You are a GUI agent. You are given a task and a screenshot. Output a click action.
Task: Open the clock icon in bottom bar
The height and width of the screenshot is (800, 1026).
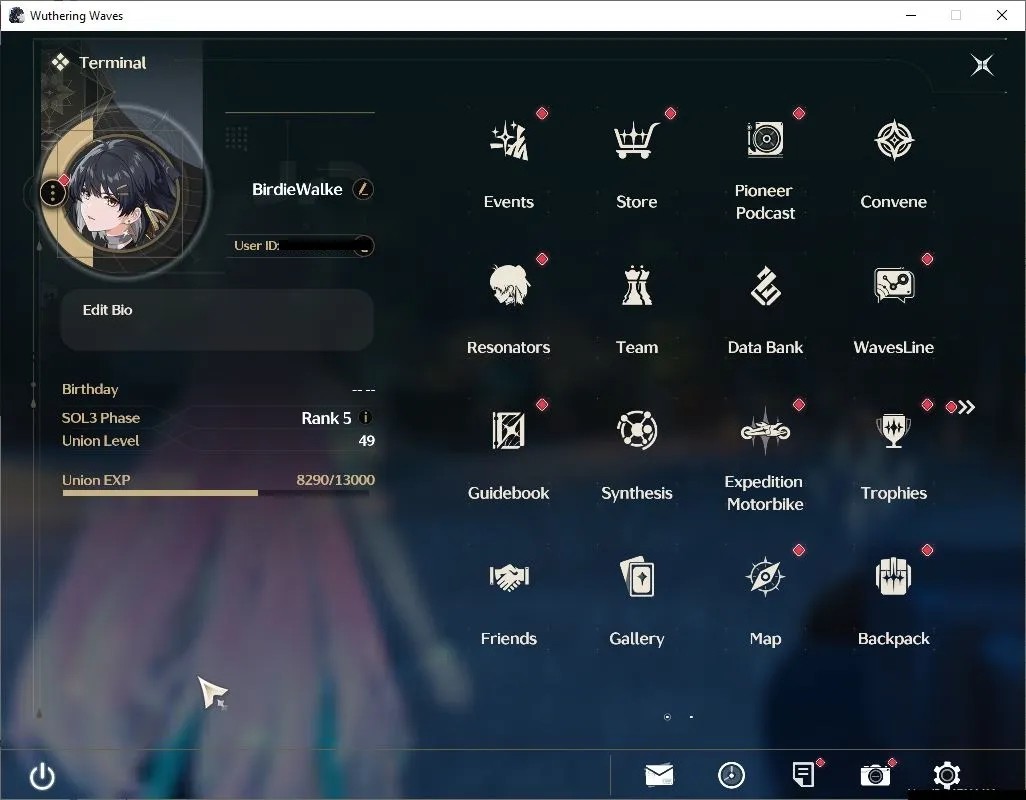(731, 775)
